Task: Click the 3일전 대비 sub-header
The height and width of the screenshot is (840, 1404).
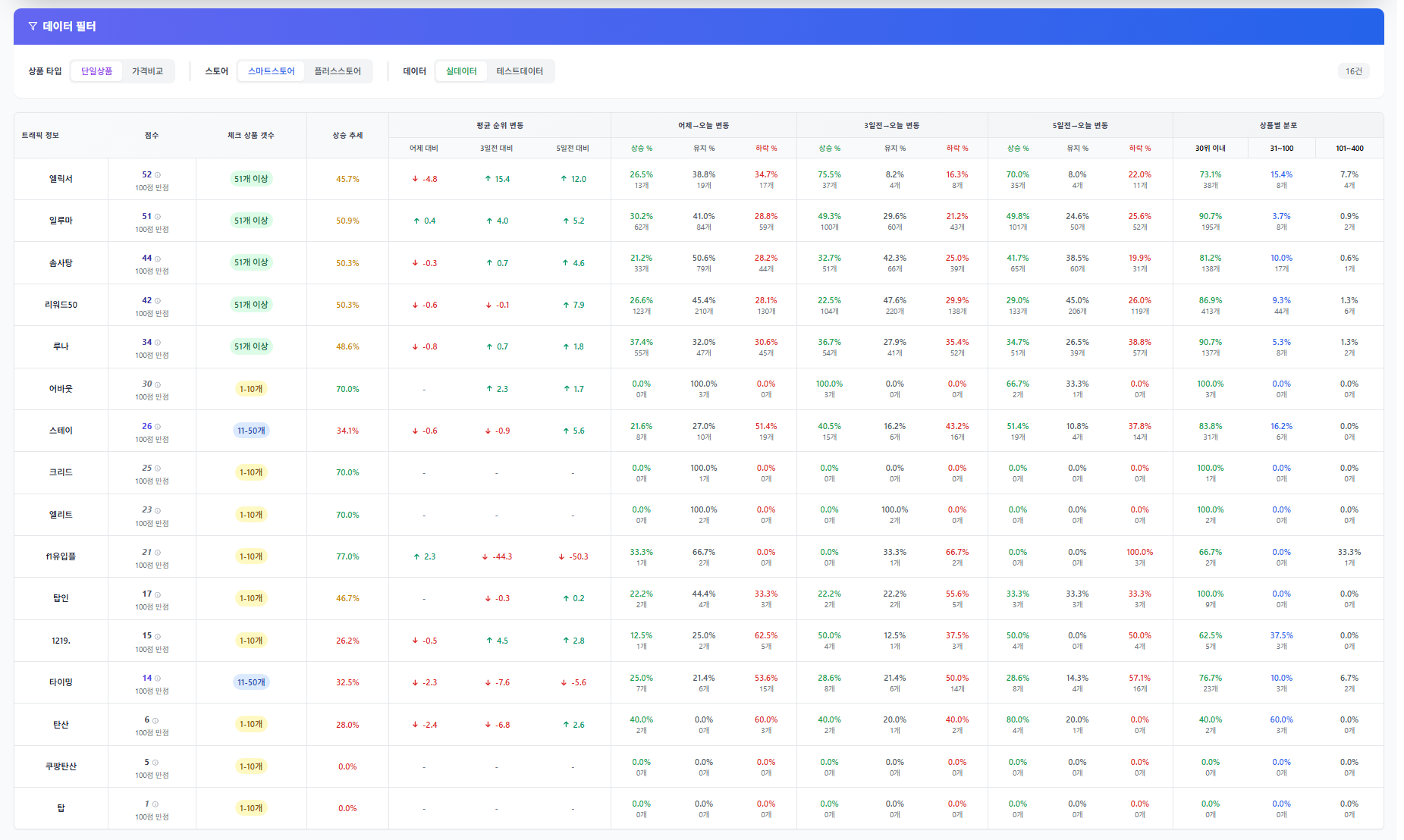Action: click(497, 149)
